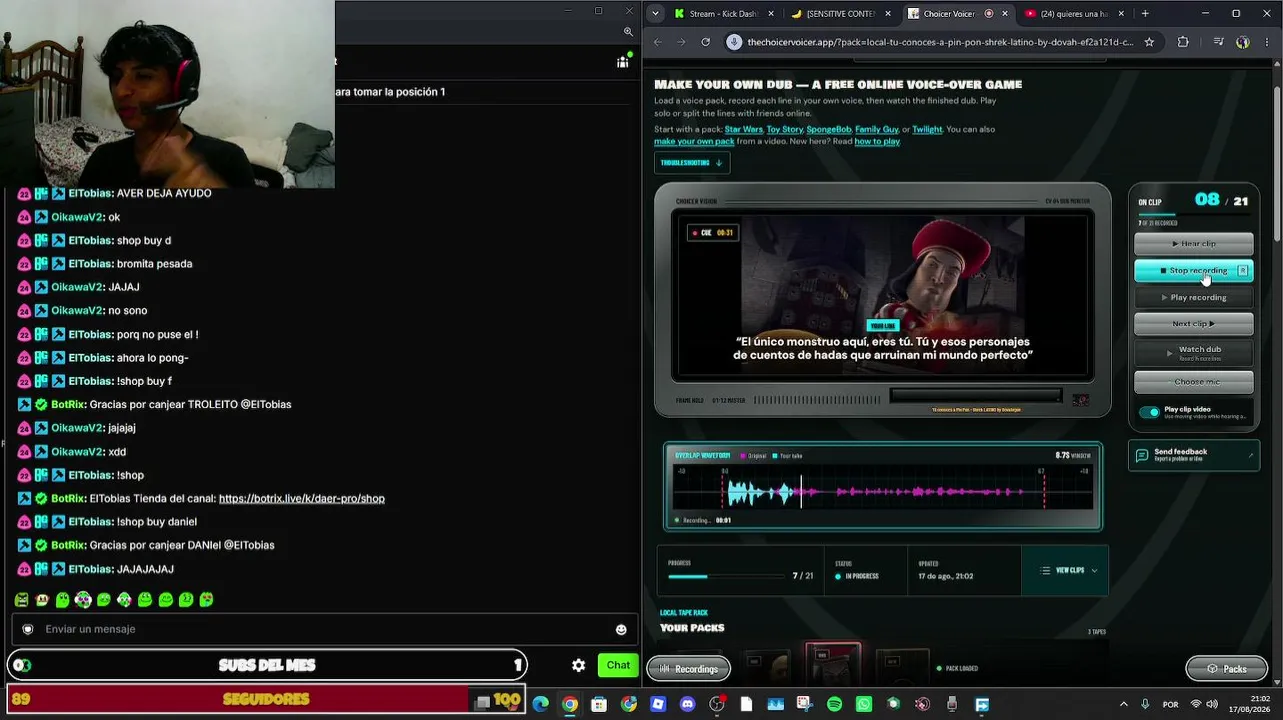Open the Wi-Fi network tray icon
Screen dimensions: 1283x720
(x=1195, y=704)
